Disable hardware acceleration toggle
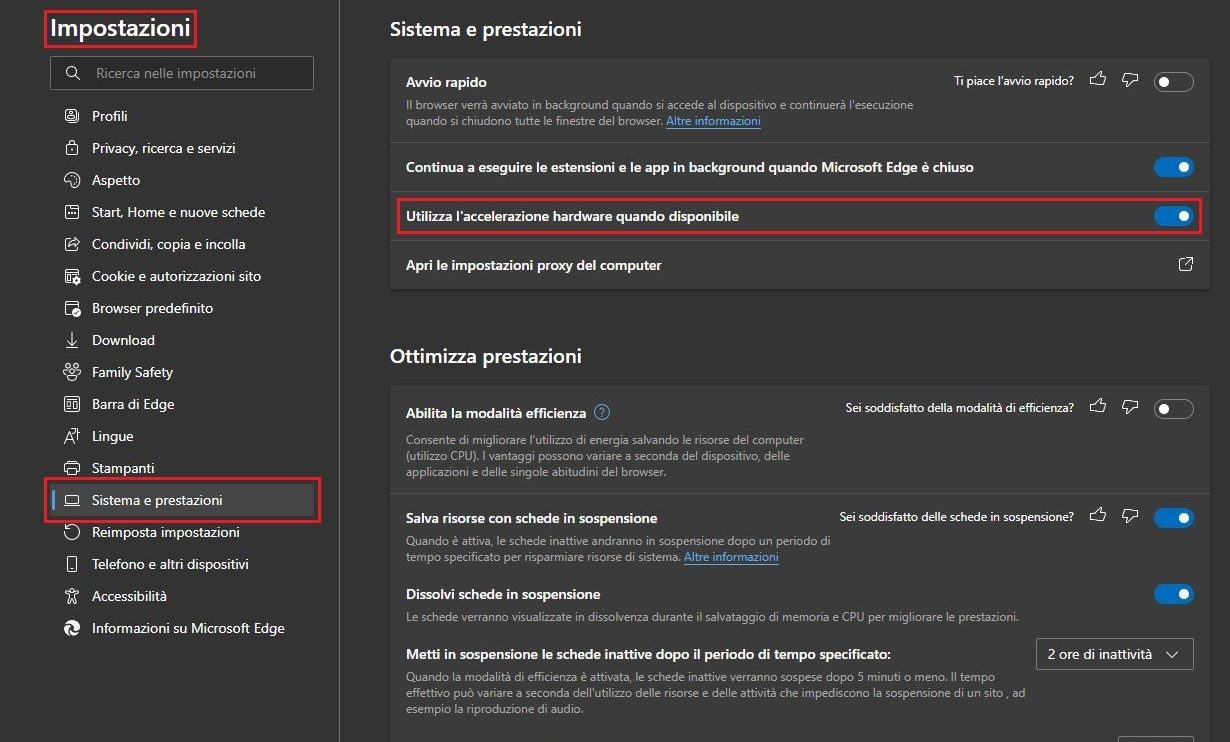 (x=1173, y=216)
